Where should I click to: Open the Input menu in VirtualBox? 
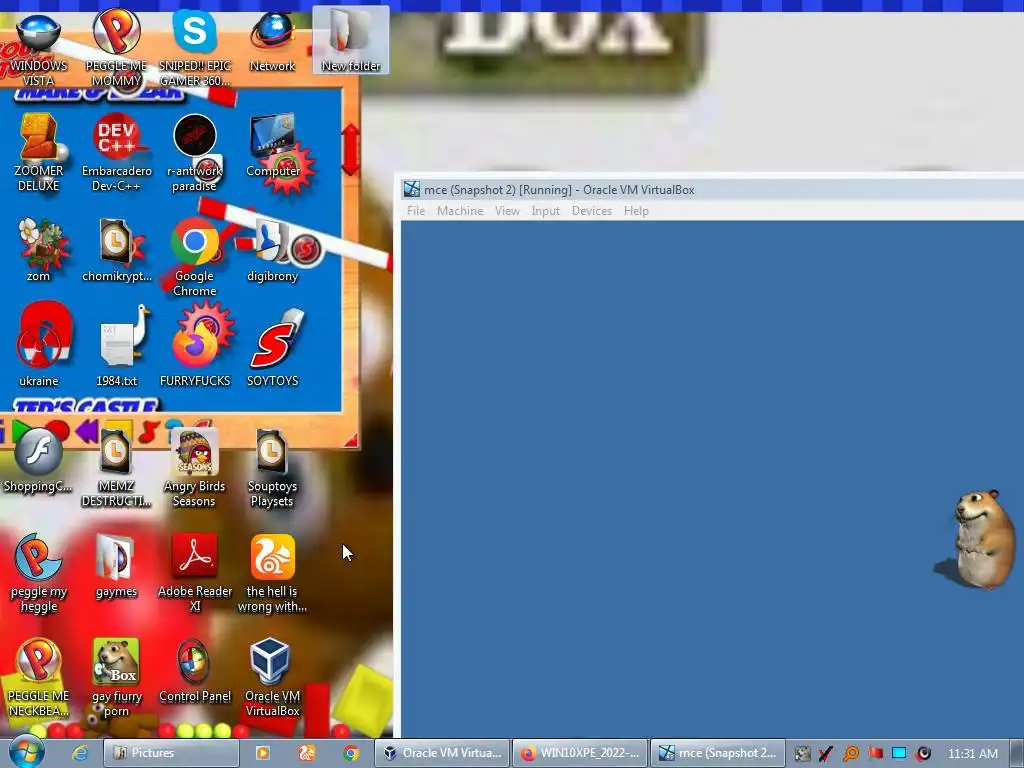(545, 211)
